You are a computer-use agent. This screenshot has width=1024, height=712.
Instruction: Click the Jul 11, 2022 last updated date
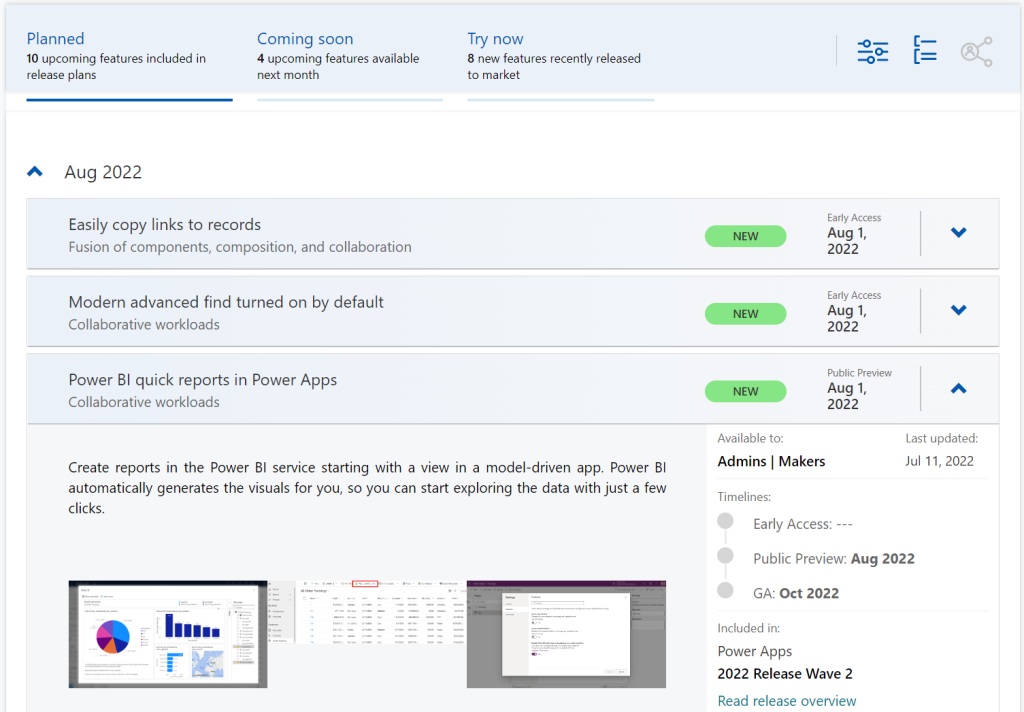pyautogui.click(x=939, y=461)
